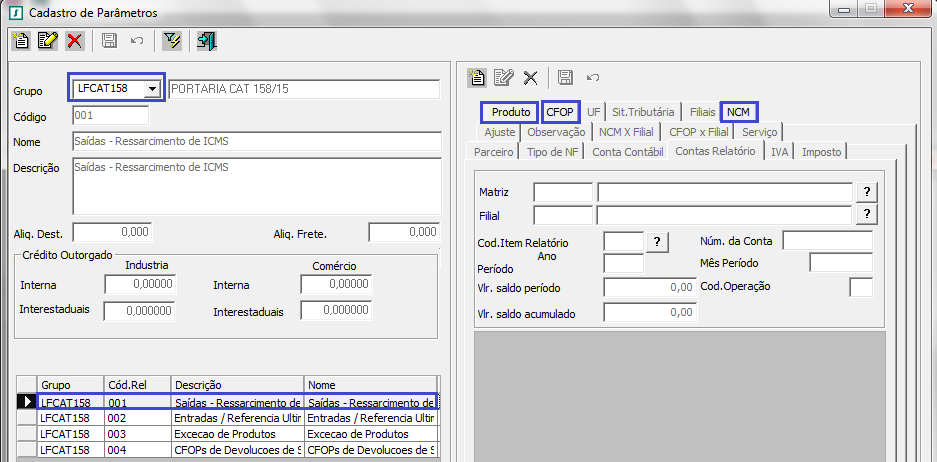The height and width of the screenshot is (462, 937).
Task: Open the Serviço tab
Action: 760,132
